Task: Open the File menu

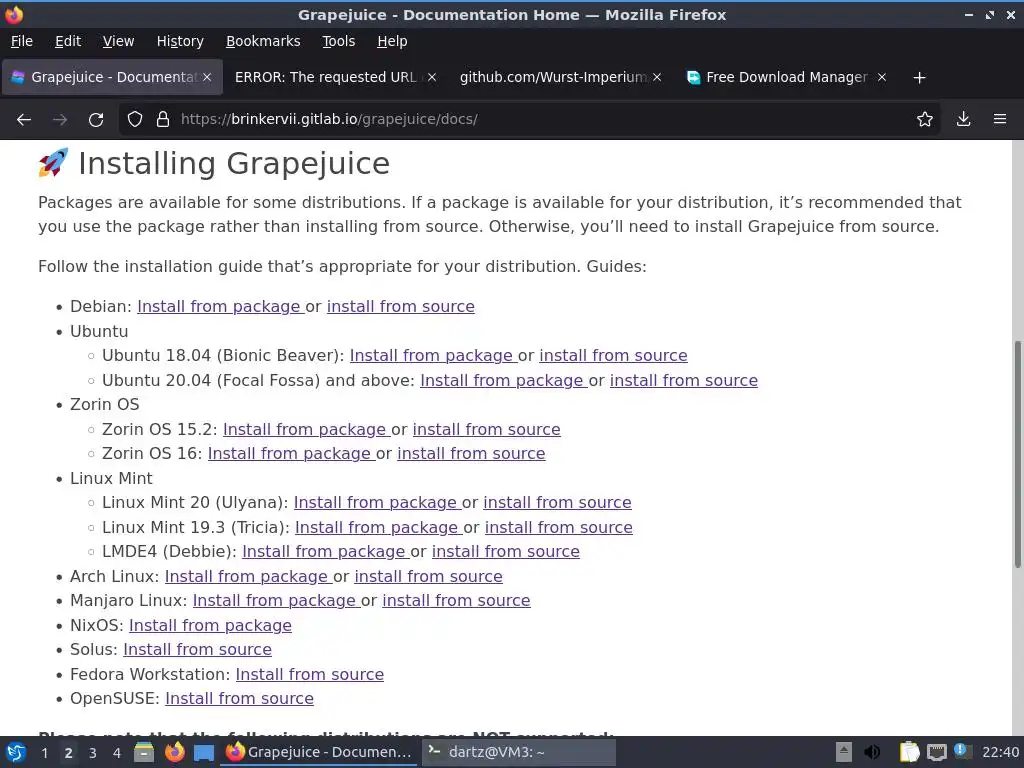Action: 22,41
